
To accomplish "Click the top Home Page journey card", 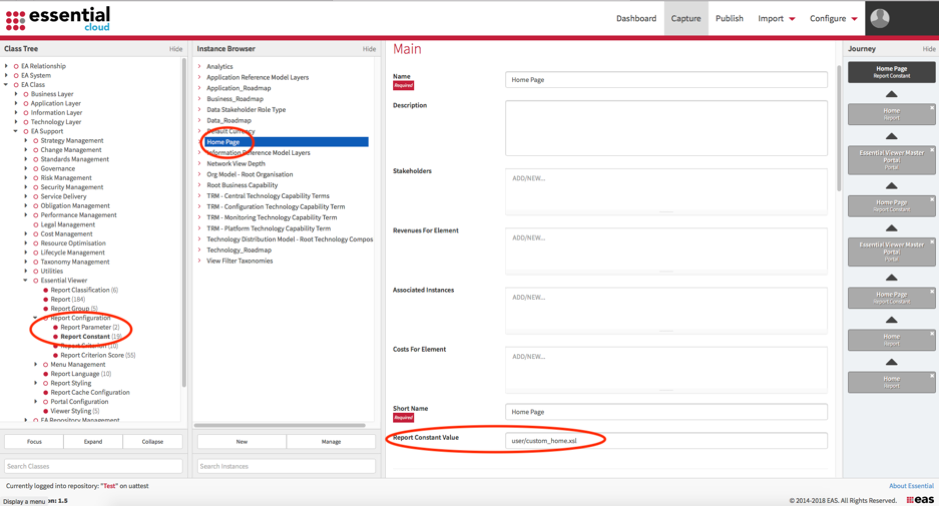I will [x=891, y=72].
